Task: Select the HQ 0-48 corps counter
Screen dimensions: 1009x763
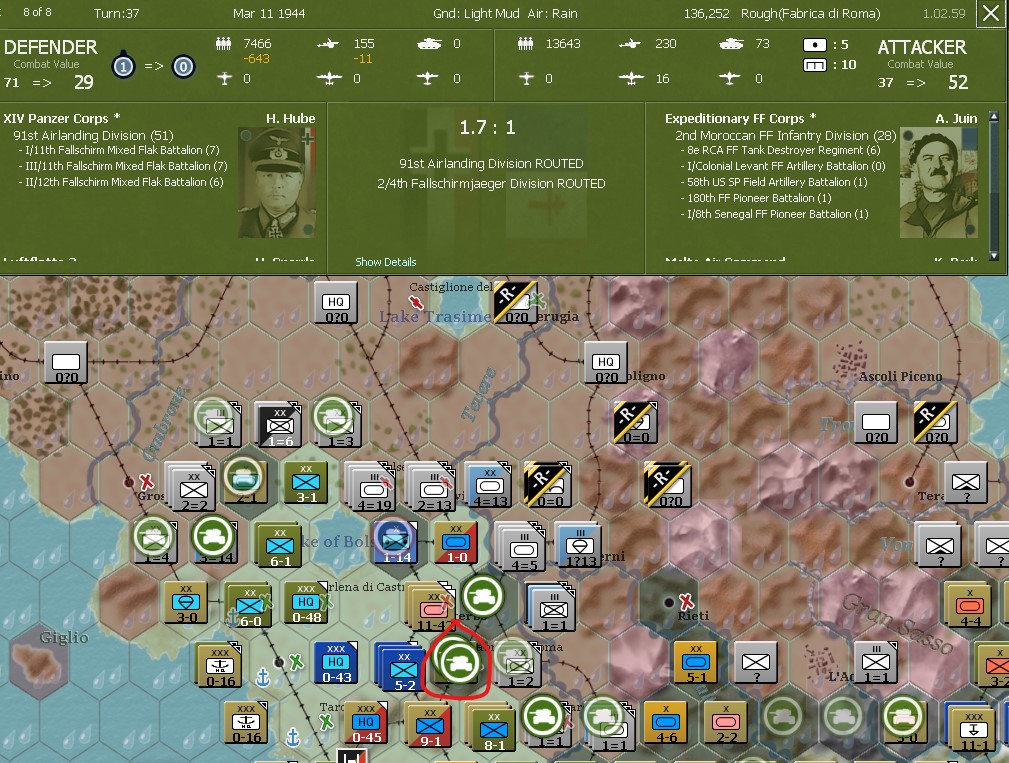Action: tap(306, 603)
